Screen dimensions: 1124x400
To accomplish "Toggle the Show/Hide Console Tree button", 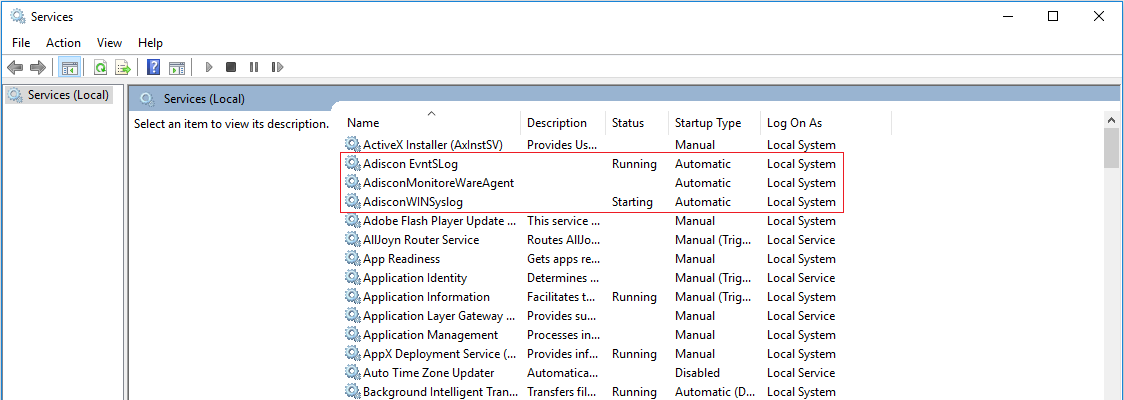I will click(70, 67).
